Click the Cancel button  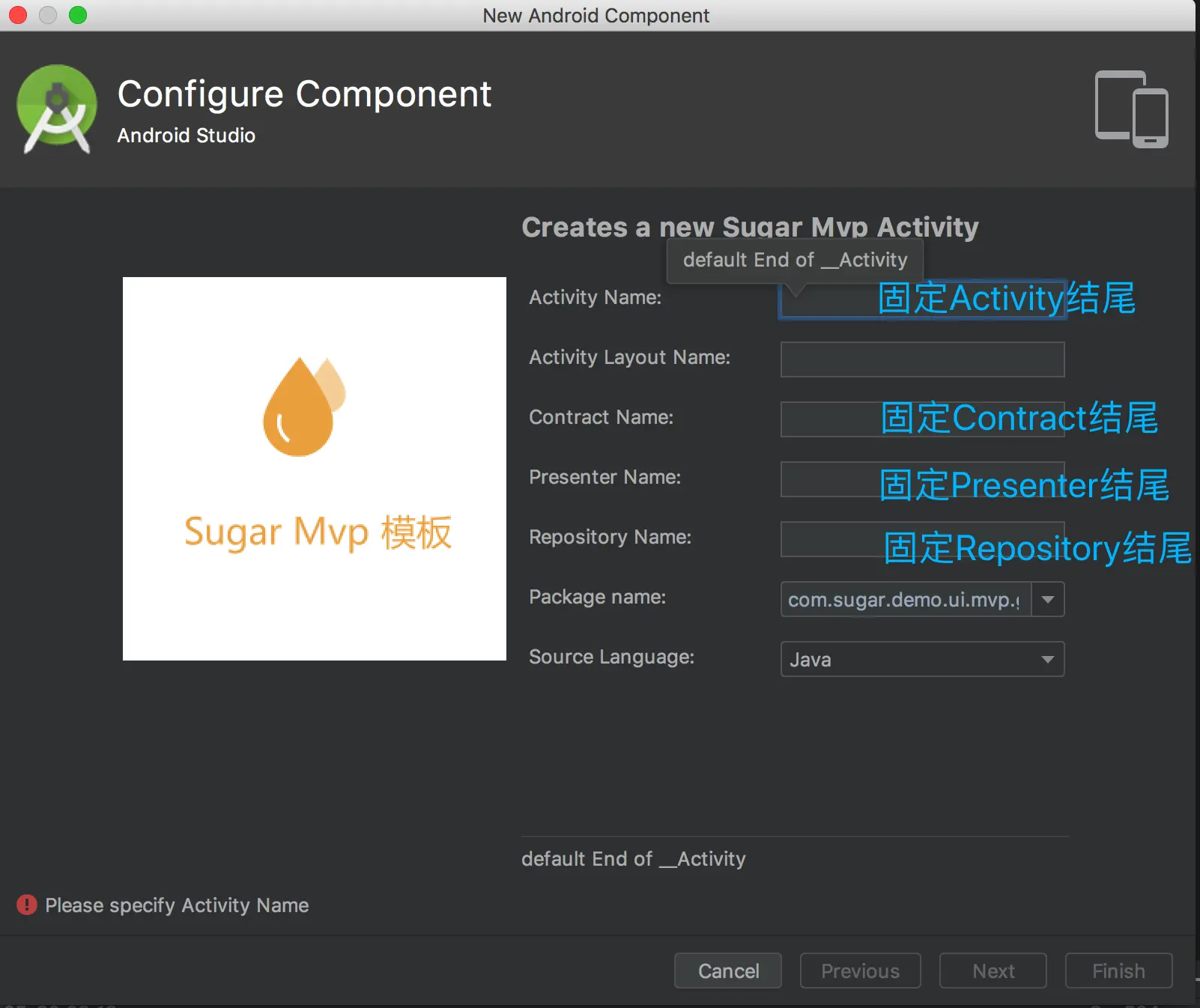[728, 971]
